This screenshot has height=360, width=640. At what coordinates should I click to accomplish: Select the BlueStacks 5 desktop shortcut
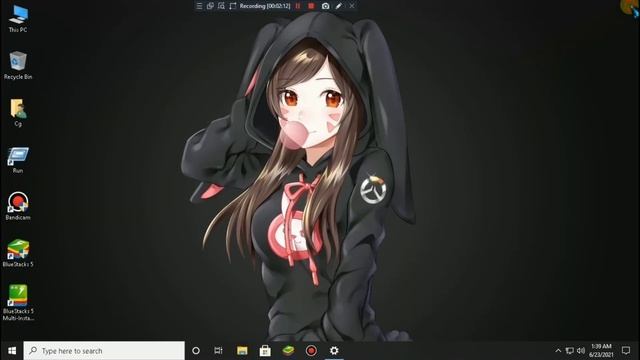tap(18, 253)
